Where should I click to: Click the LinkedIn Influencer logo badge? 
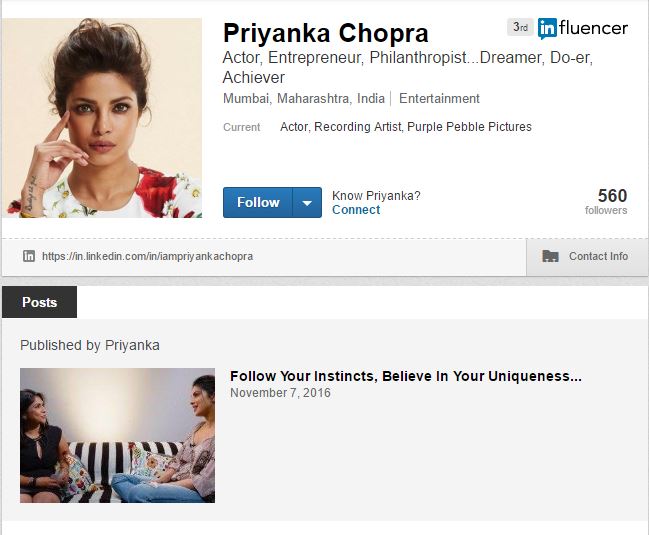(x=582, y=28)
